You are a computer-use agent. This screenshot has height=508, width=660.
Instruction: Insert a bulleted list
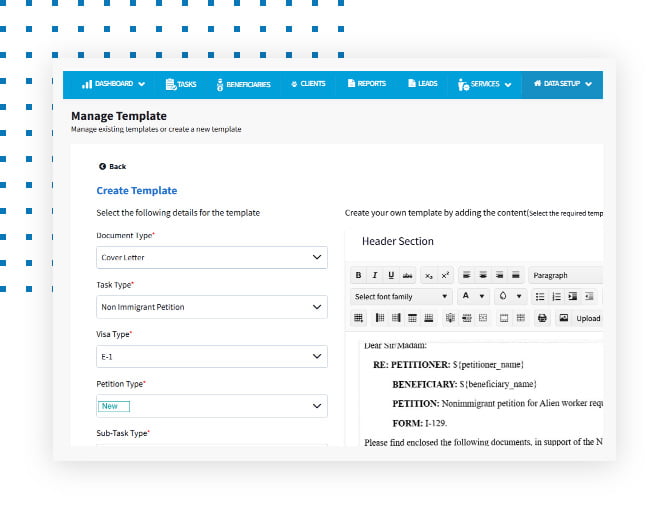click(540, 297)
